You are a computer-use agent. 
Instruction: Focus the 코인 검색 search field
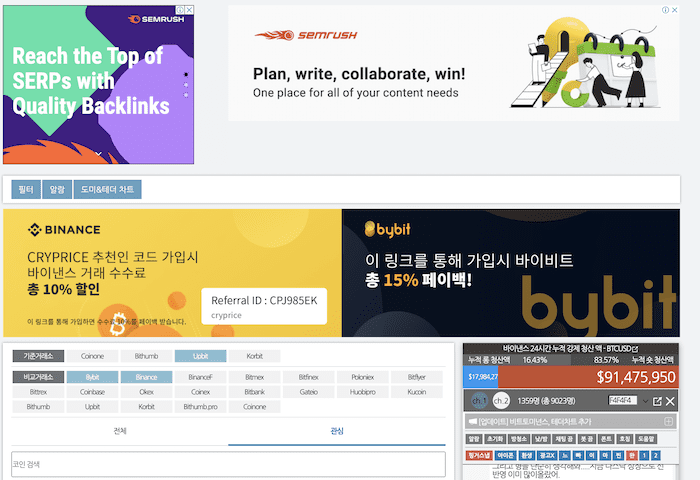pos(228,464)
